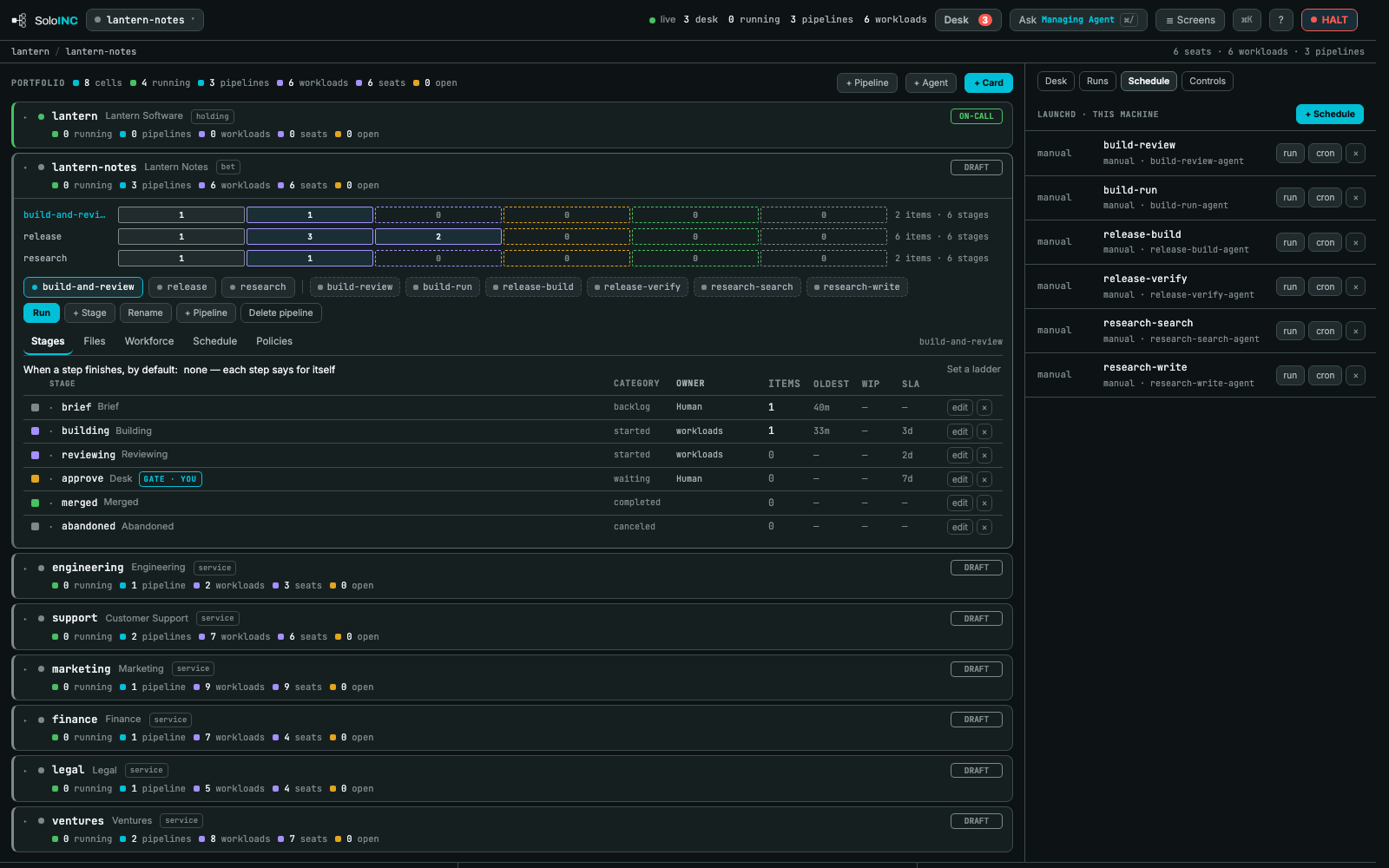Expand the ventures cell

coord(26,822)
